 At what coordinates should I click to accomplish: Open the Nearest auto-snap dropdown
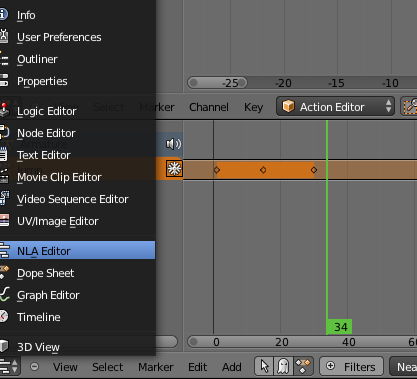[x=403, y=366]
